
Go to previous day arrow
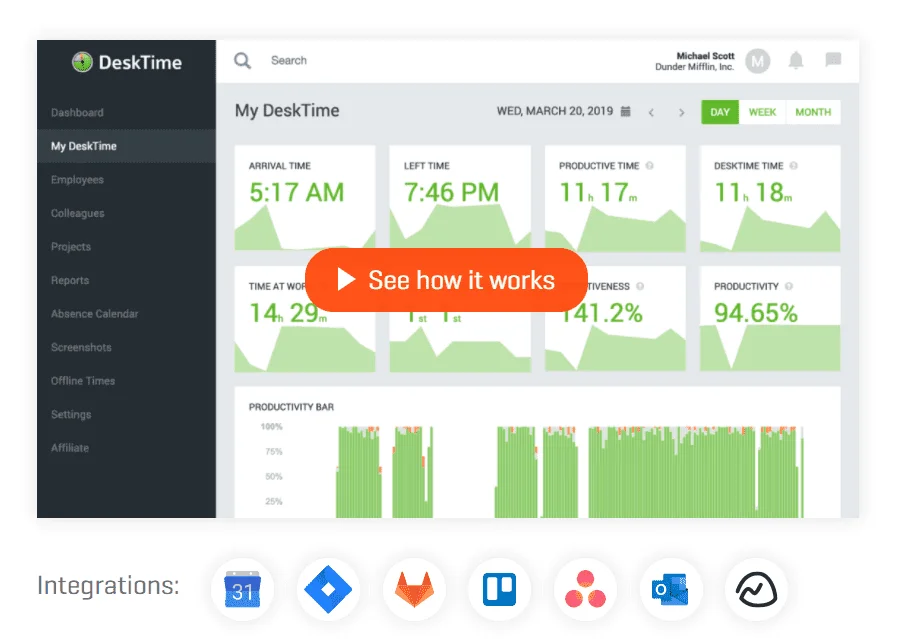651,113
